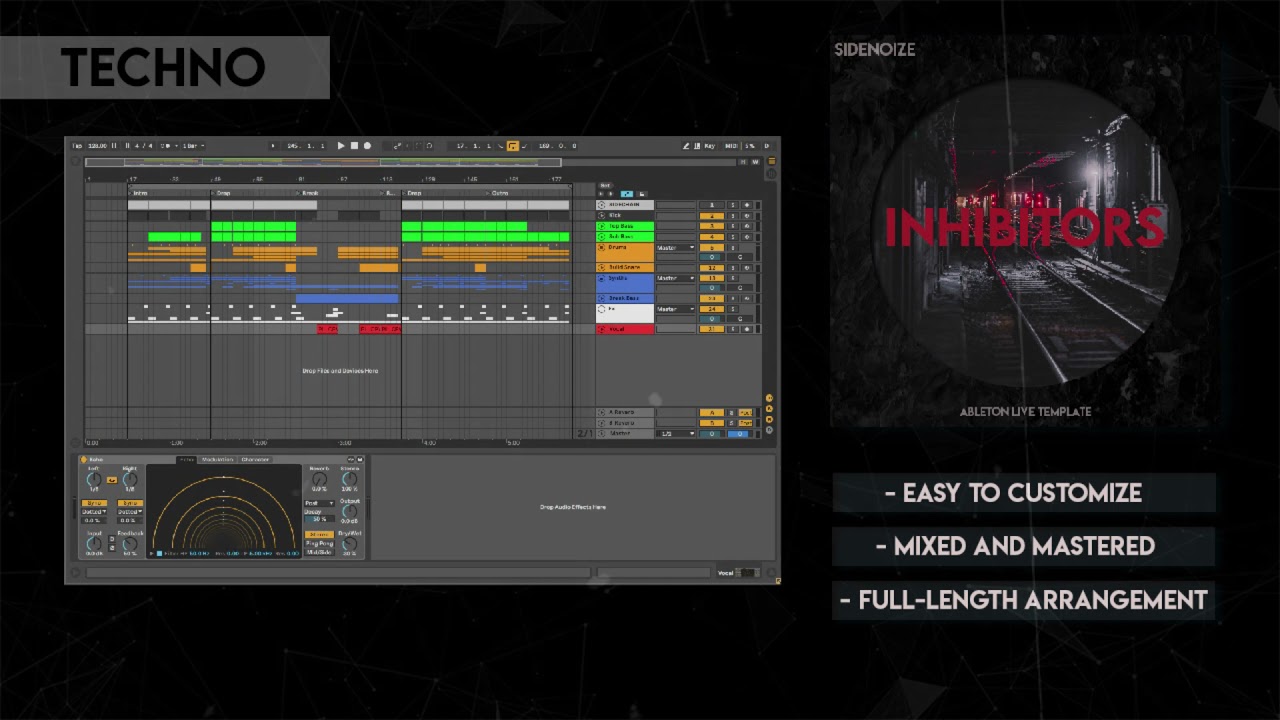Toggle the Follow playback arrow icon
Image resolution: width=1280 pixels, height=720 pixels.
click(273, 146)
